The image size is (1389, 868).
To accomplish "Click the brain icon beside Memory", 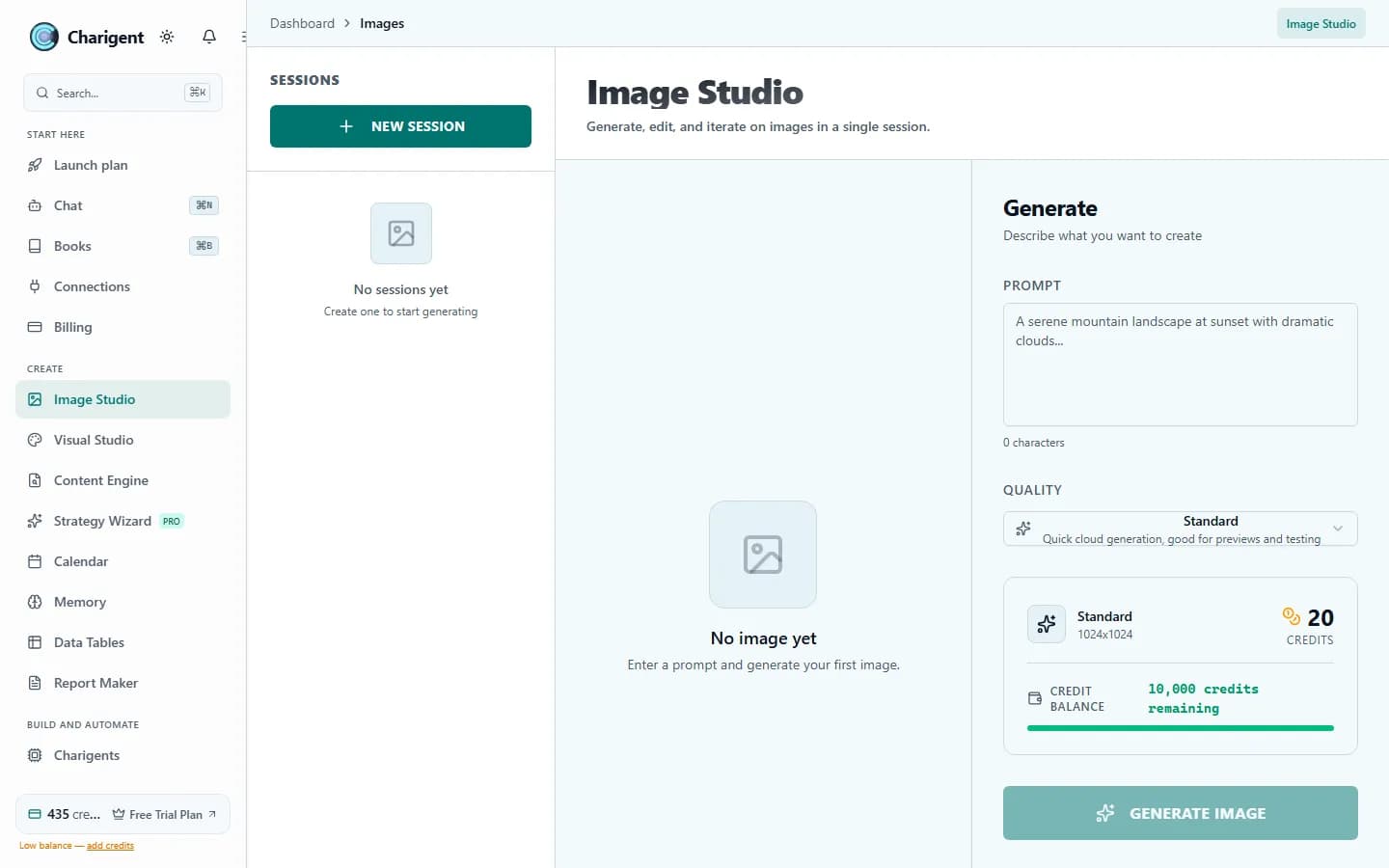I will point(35,602).
